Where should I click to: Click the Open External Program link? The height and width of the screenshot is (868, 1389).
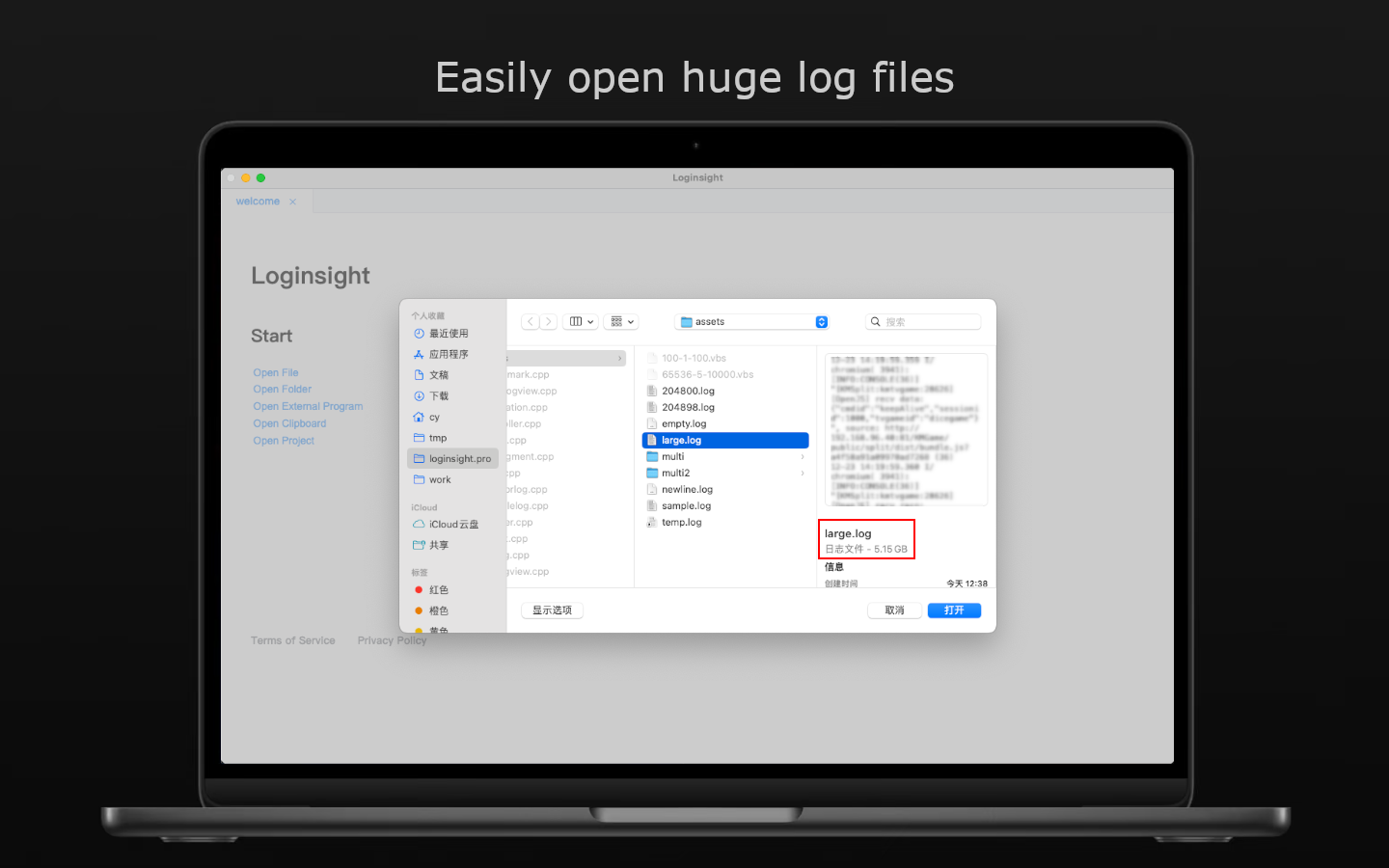(x=309, y=407)
